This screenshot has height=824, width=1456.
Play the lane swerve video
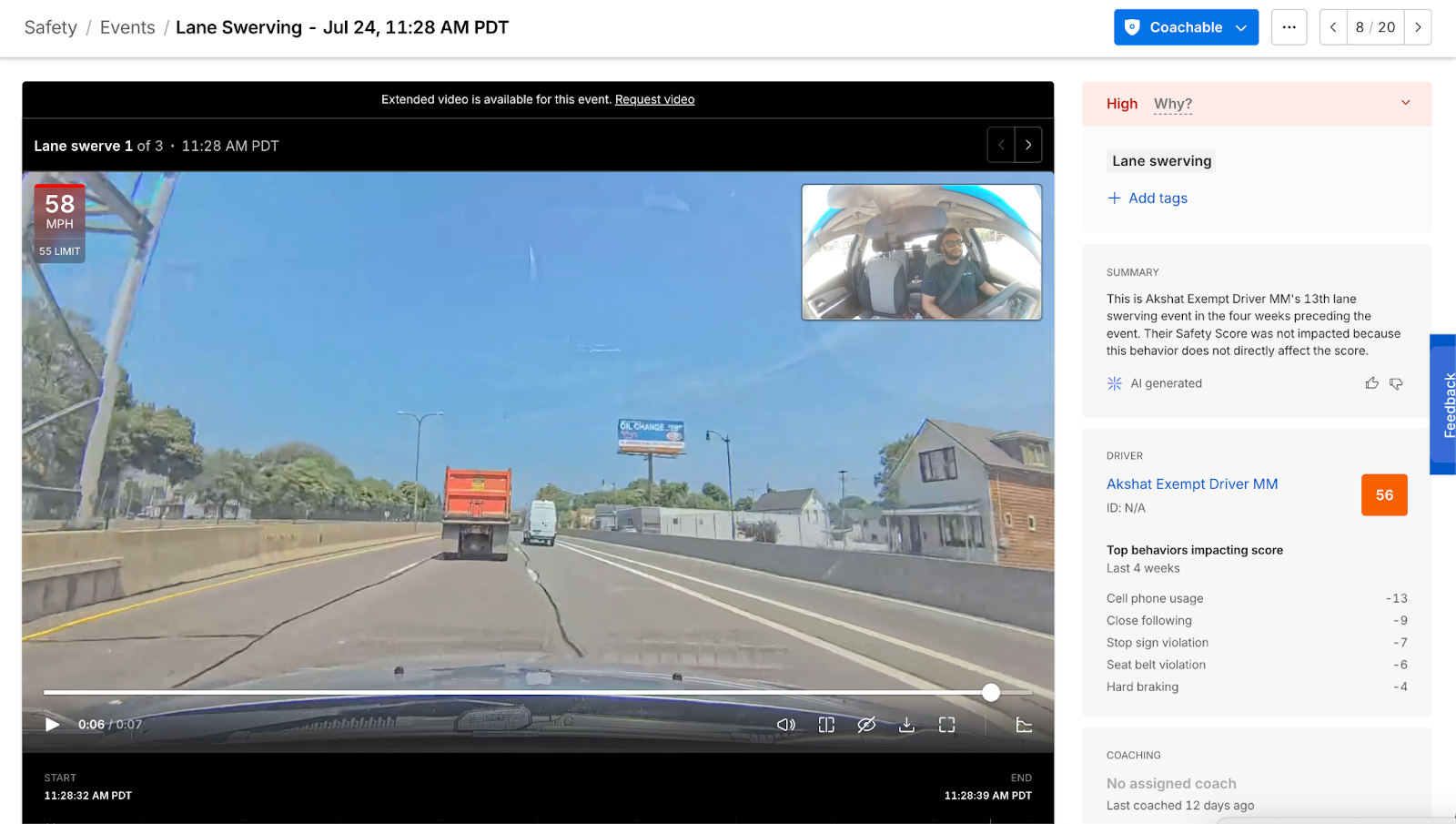[x=52, y=725]
